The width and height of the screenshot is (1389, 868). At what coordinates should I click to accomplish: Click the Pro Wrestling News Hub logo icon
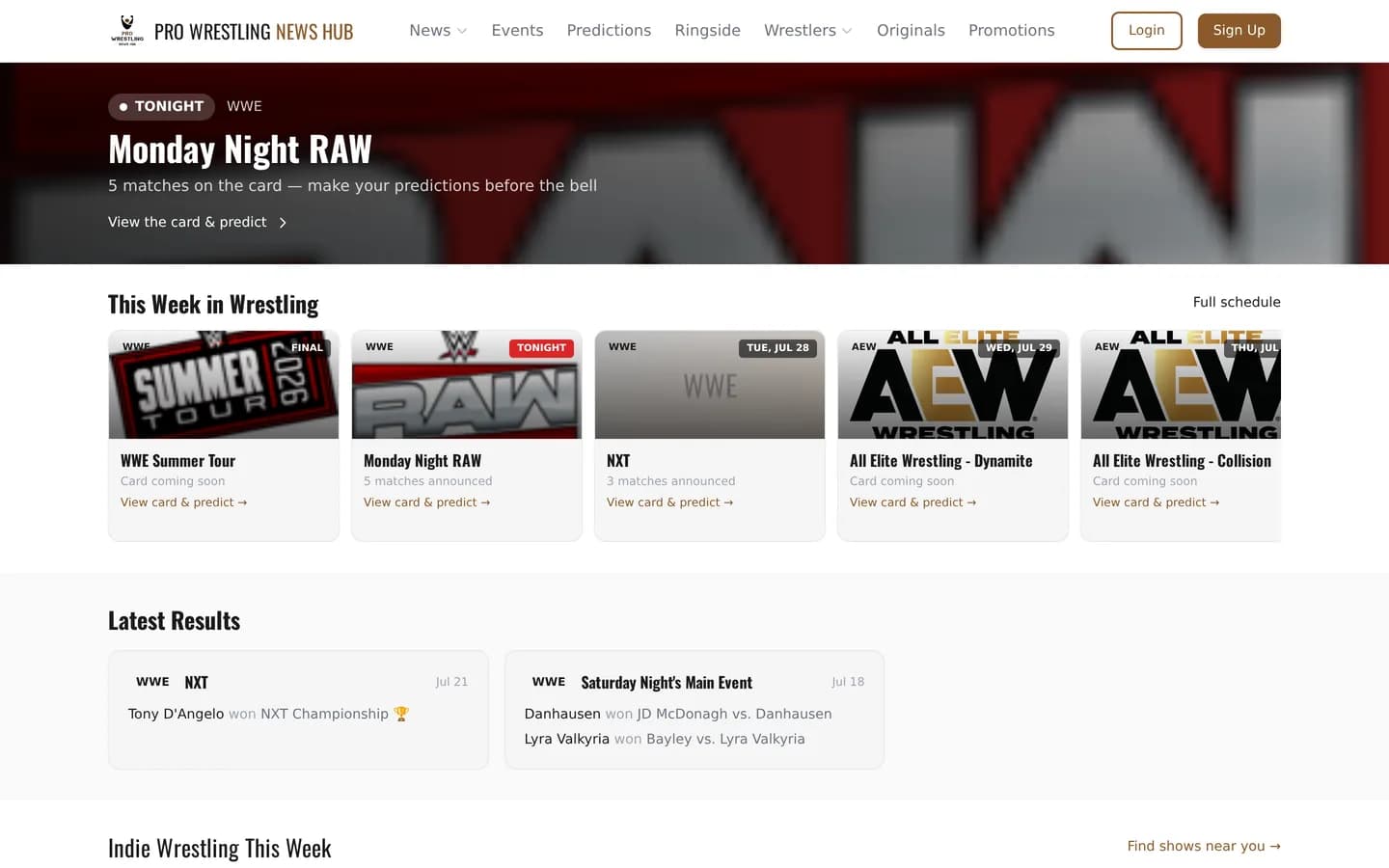[127, 30]
